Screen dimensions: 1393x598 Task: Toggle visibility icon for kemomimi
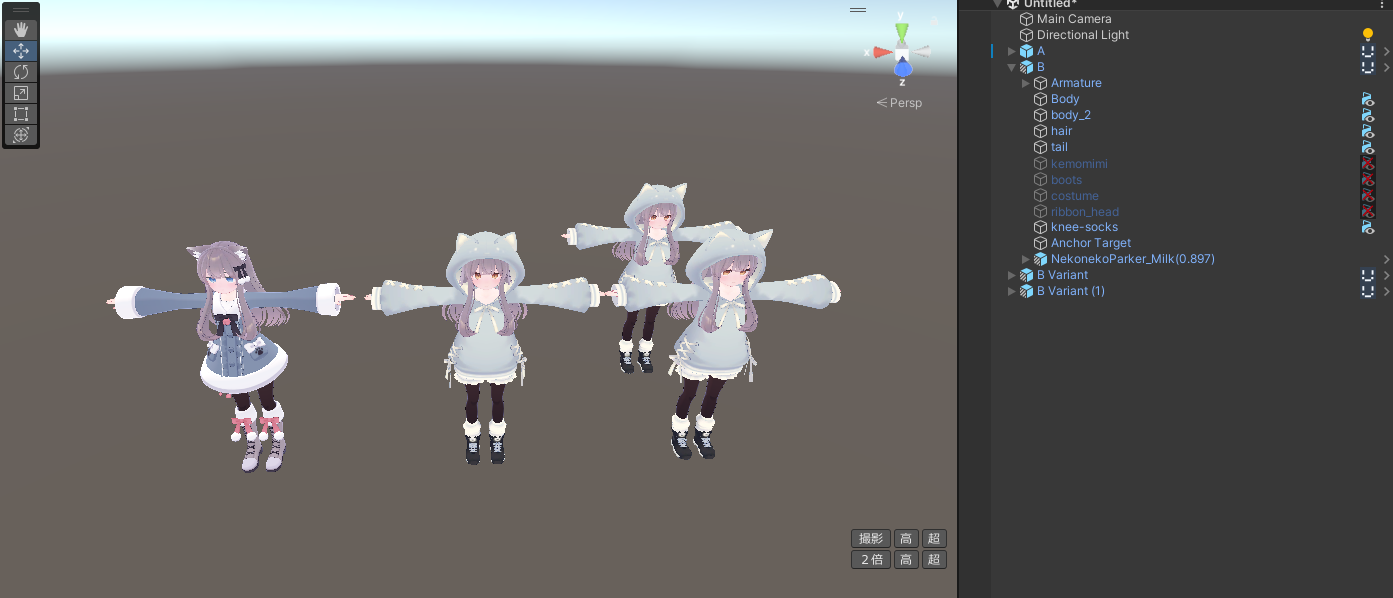click(x=1368, y=163)
